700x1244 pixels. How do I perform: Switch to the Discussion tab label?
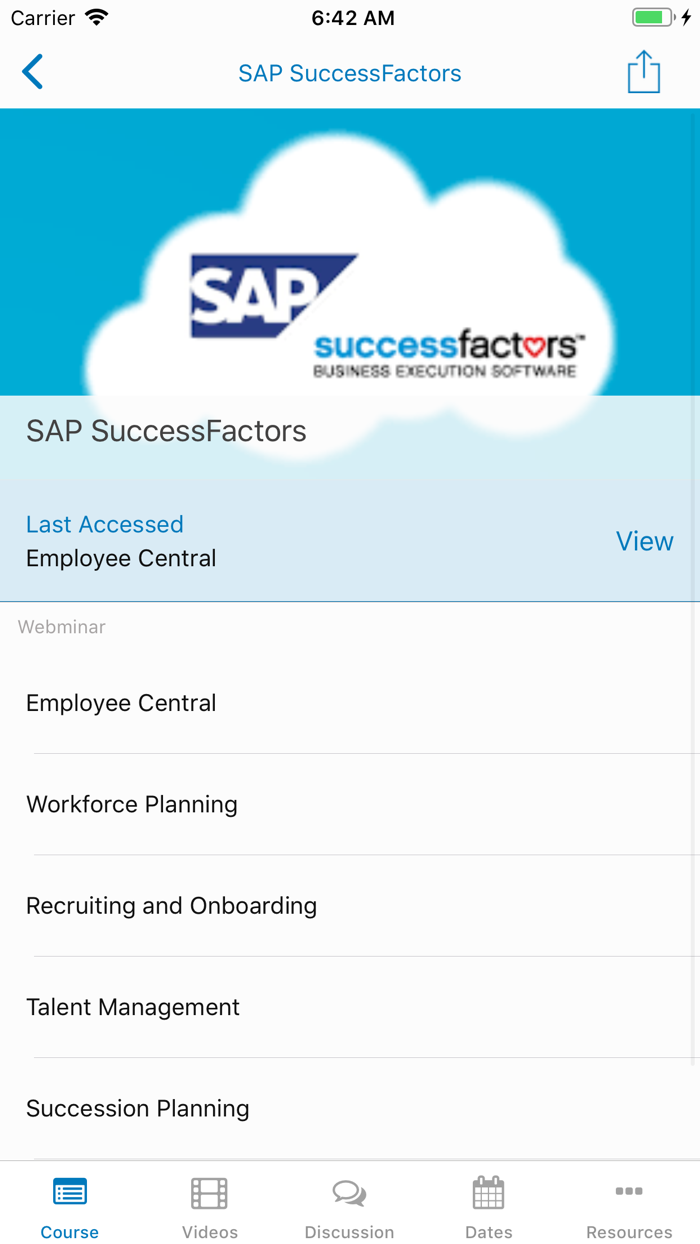(349, 1232)
